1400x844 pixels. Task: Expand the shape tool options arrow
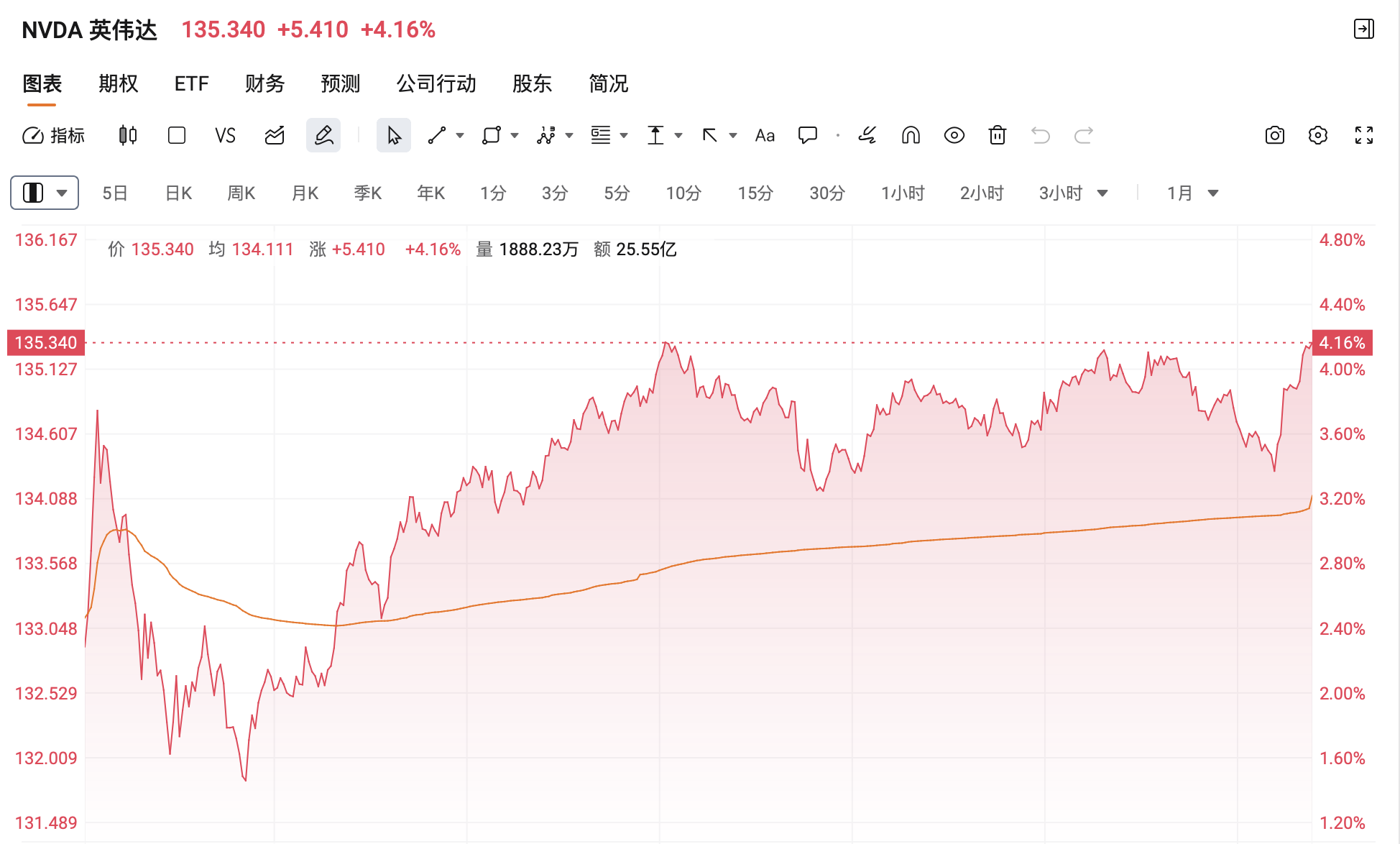(x=515, y=135)
